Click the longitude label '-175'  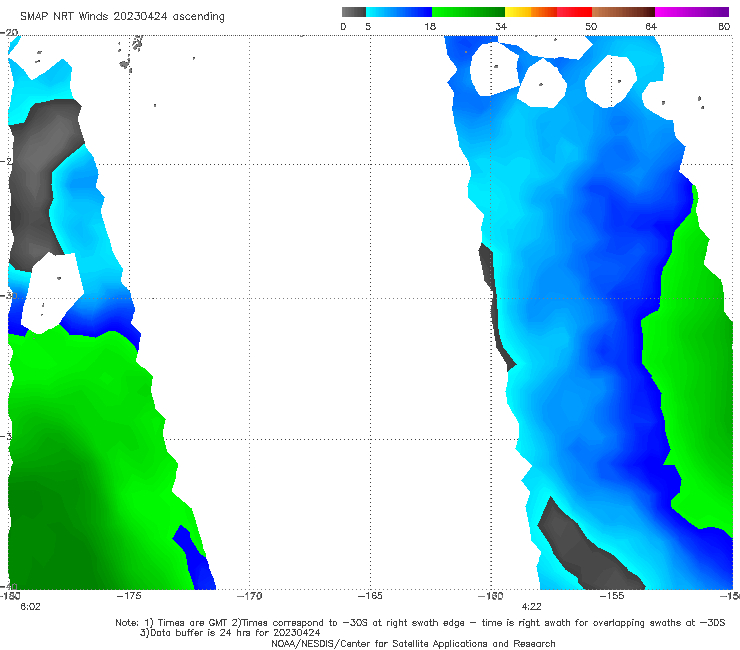(x=129, y=596)
